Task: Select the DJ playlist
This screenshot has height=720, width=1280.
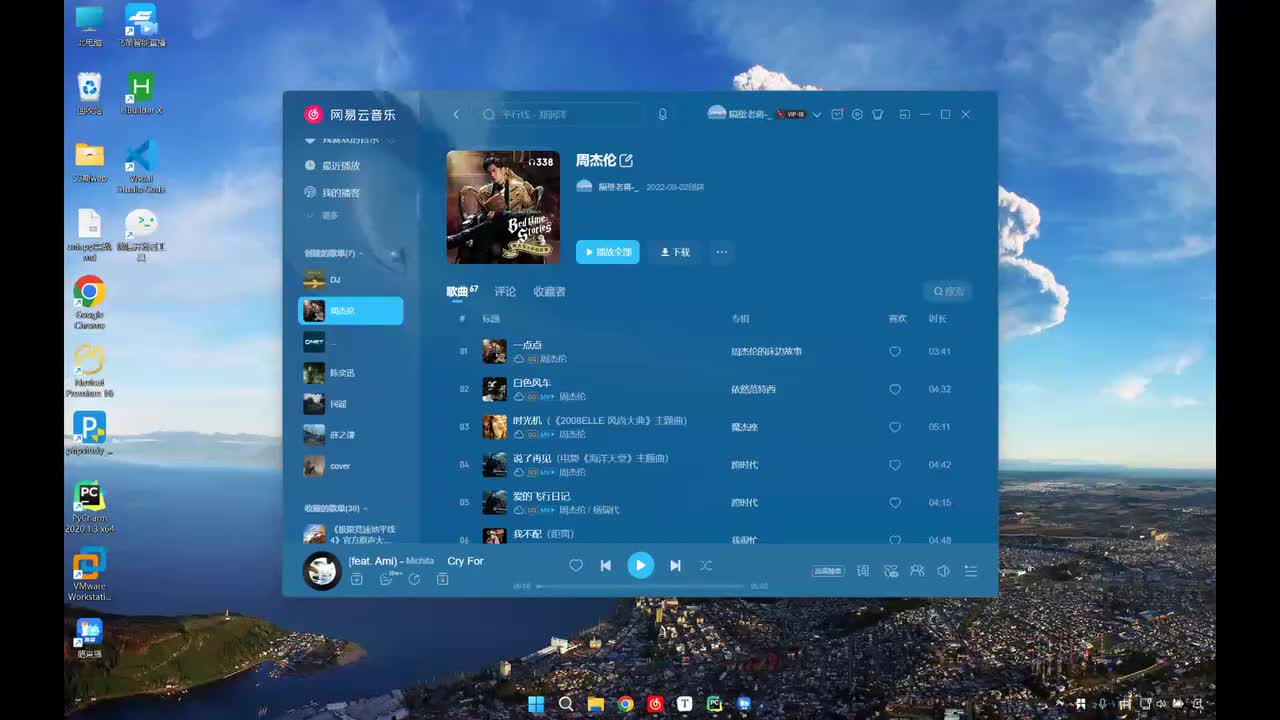Action: pyautogui.click(x=351, y=280)
